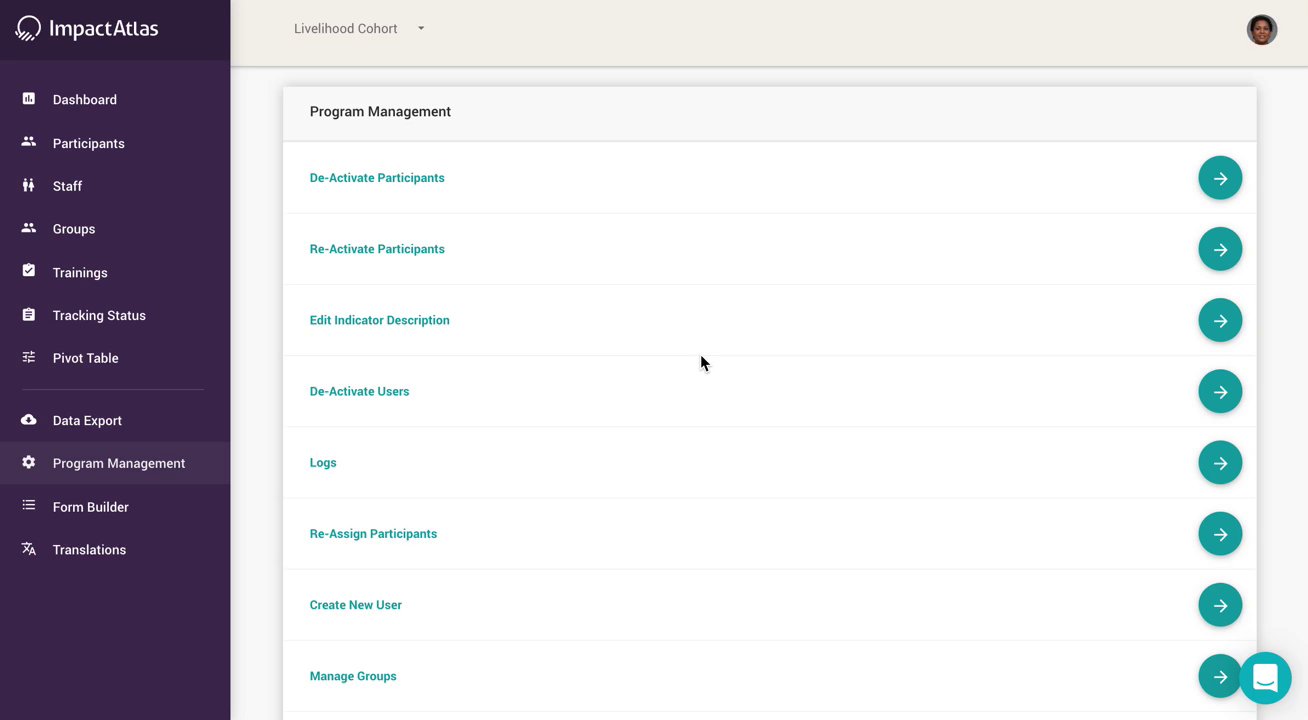Click the Program Management gear icon
The width and height of the screenshot is (1308, 720).
tap(29, 462)
